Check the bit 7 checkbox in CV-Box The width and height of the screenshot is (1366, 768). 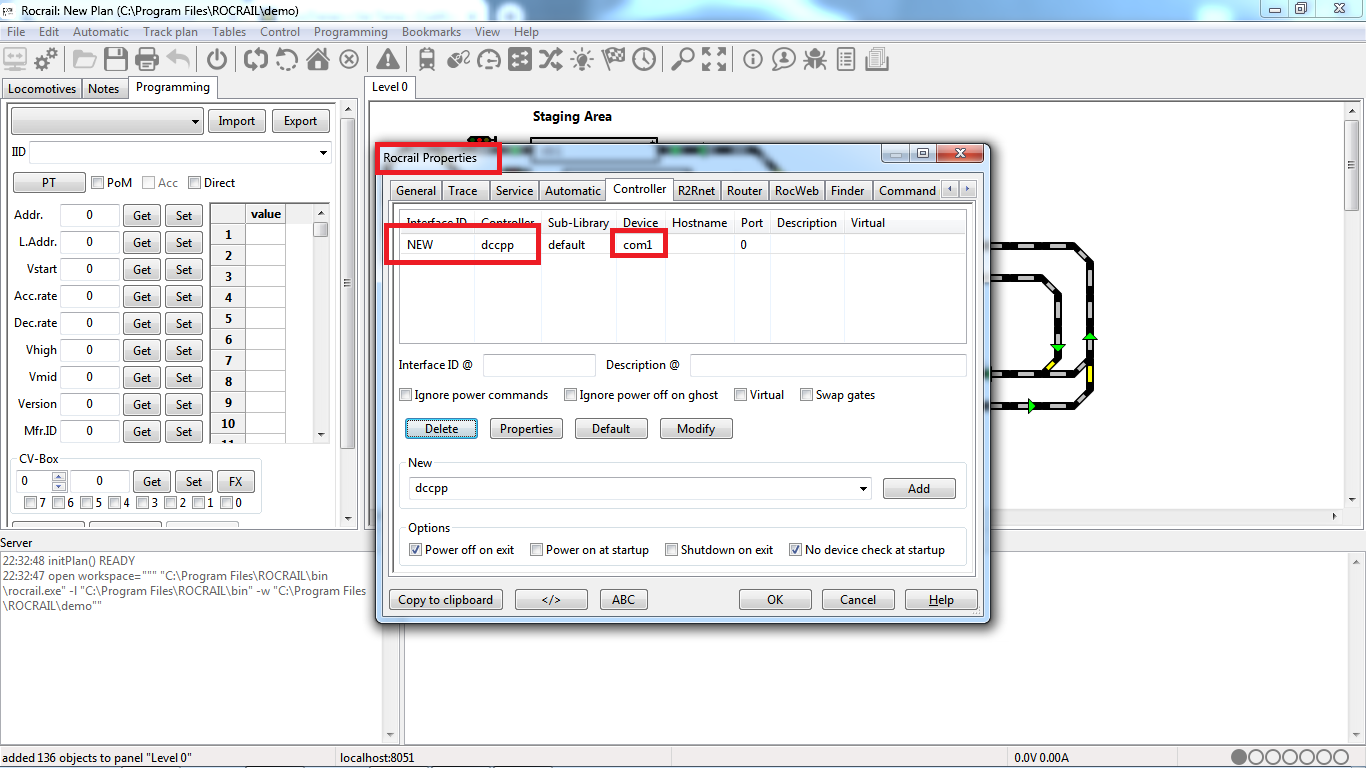(31, 503)
